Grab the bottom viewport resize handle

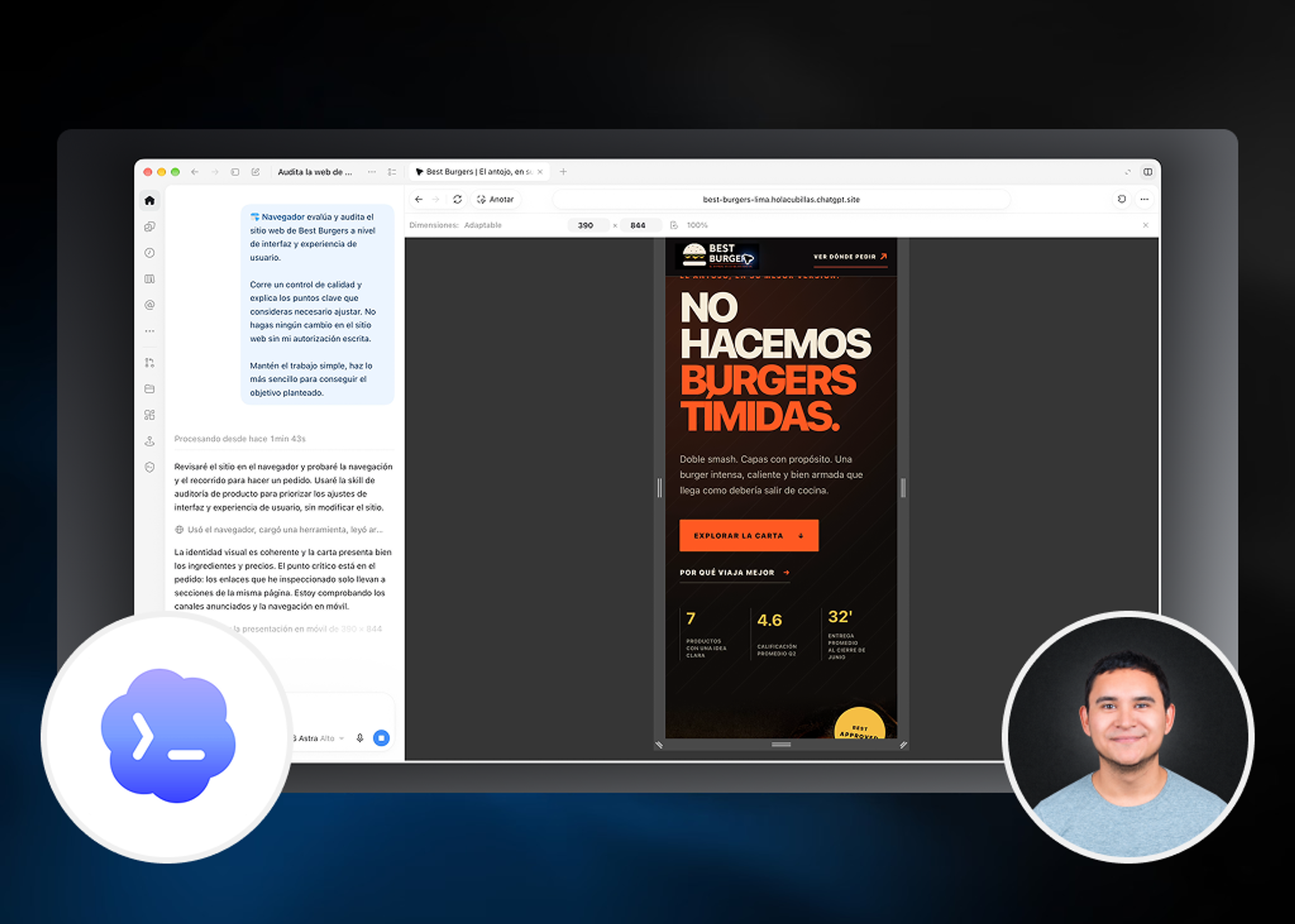[781, 745]
